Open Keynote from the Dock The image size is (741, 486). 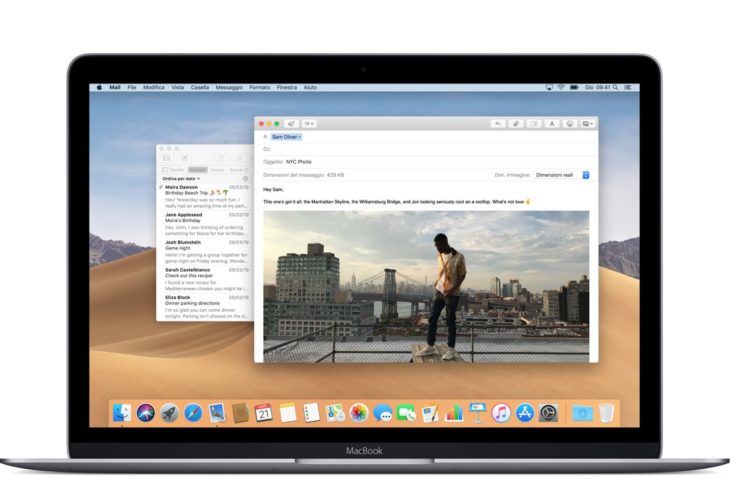click(477, 413)
